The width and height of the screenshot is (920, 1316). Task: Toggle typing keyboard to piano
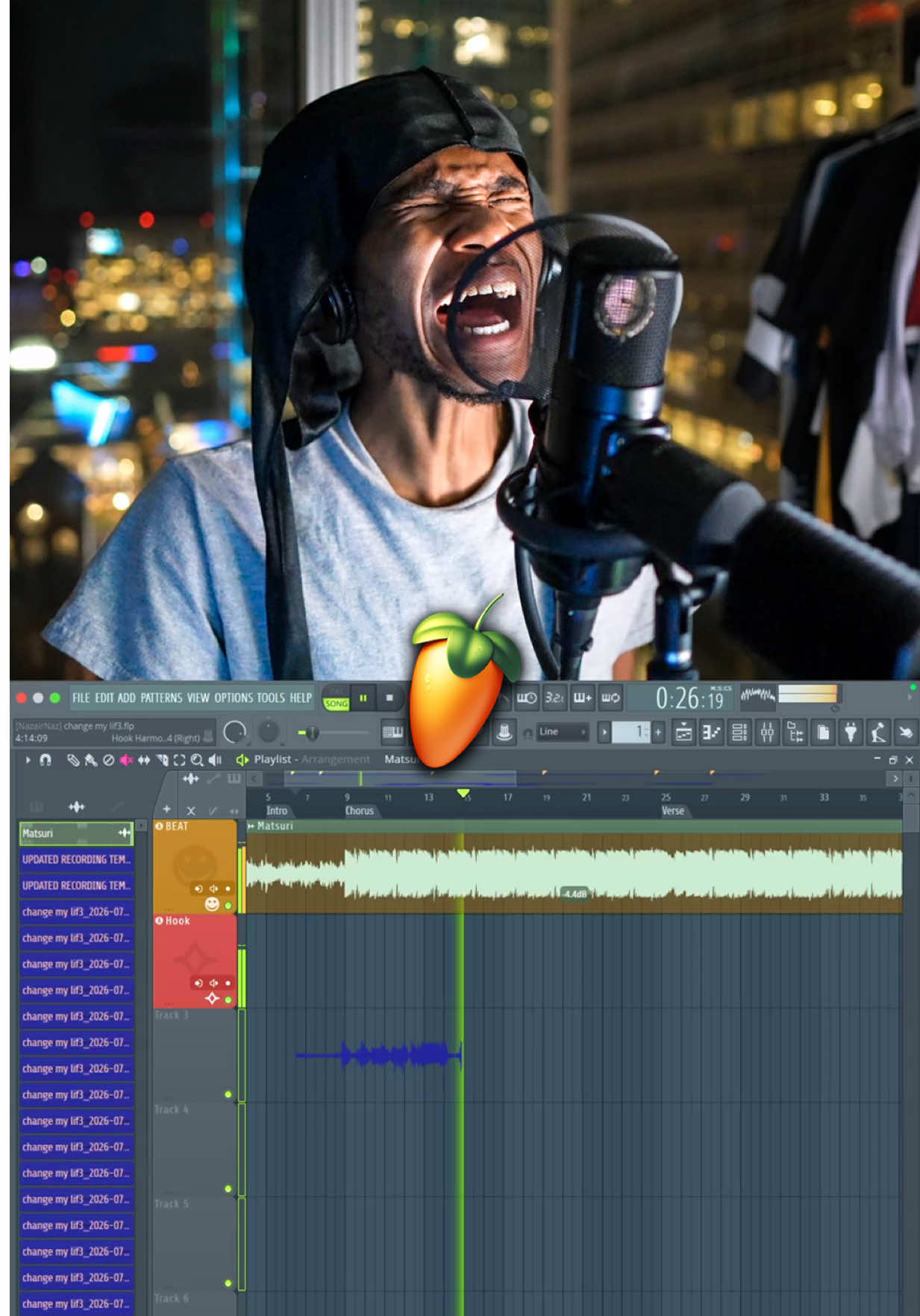(392, 733)
